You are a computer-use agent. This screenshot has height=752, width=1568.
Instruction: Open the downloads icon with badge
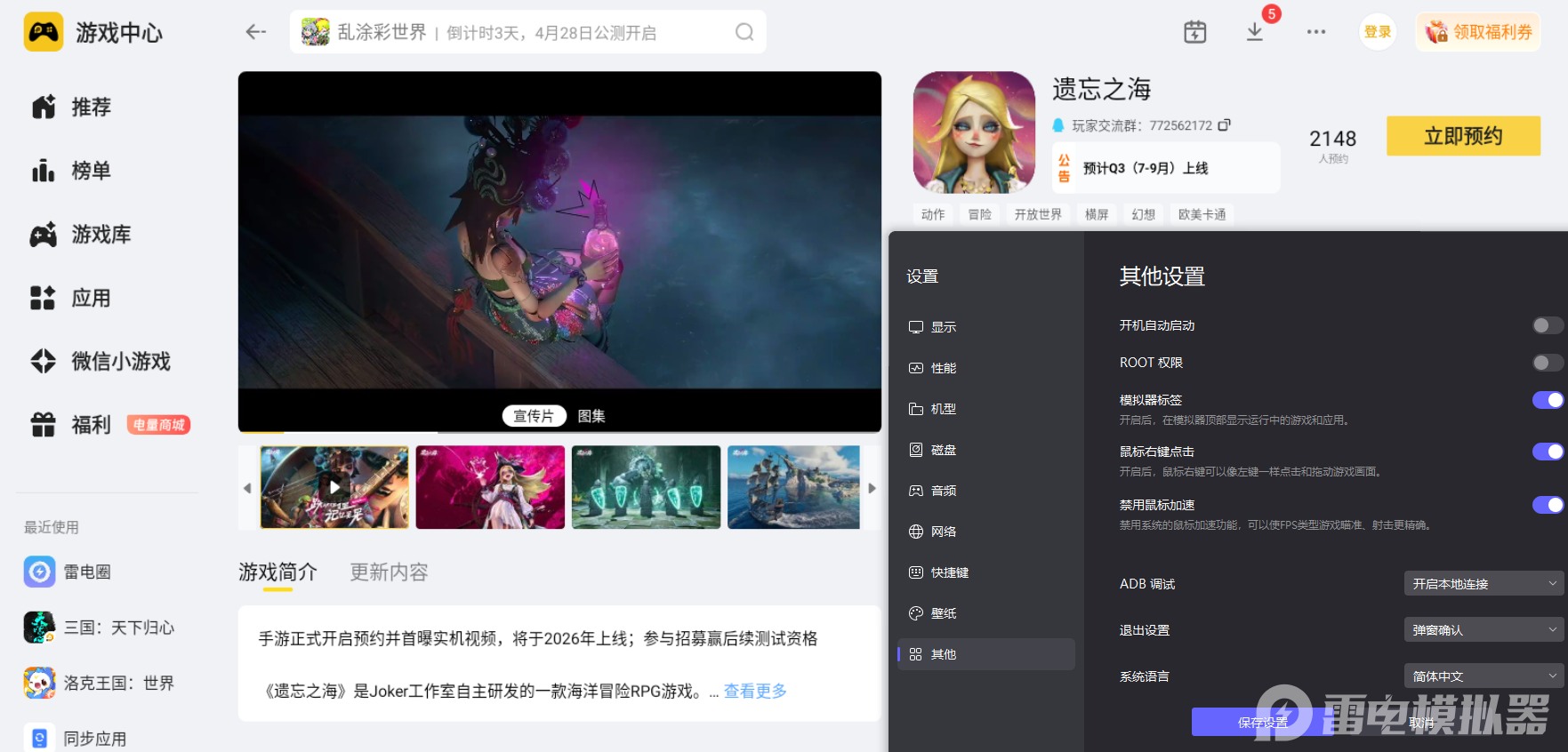(1255, 32)
